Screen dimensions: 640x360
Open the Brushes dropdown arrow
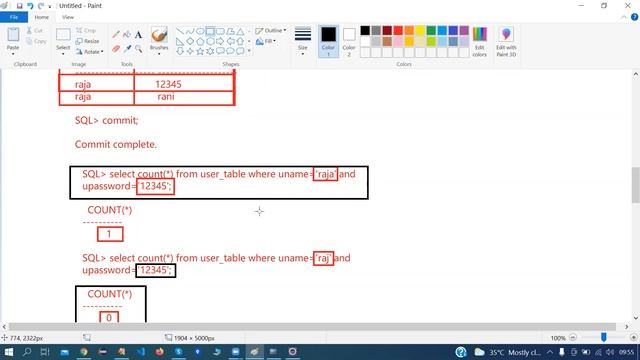click(x=159, y=54)
